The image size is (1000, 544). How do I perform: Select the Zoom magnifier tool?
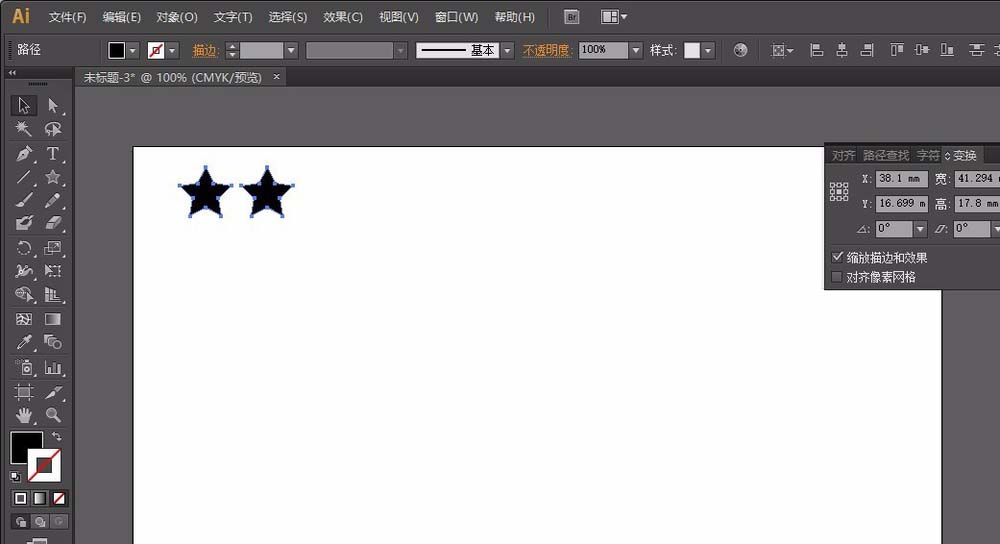coord(53,415)
